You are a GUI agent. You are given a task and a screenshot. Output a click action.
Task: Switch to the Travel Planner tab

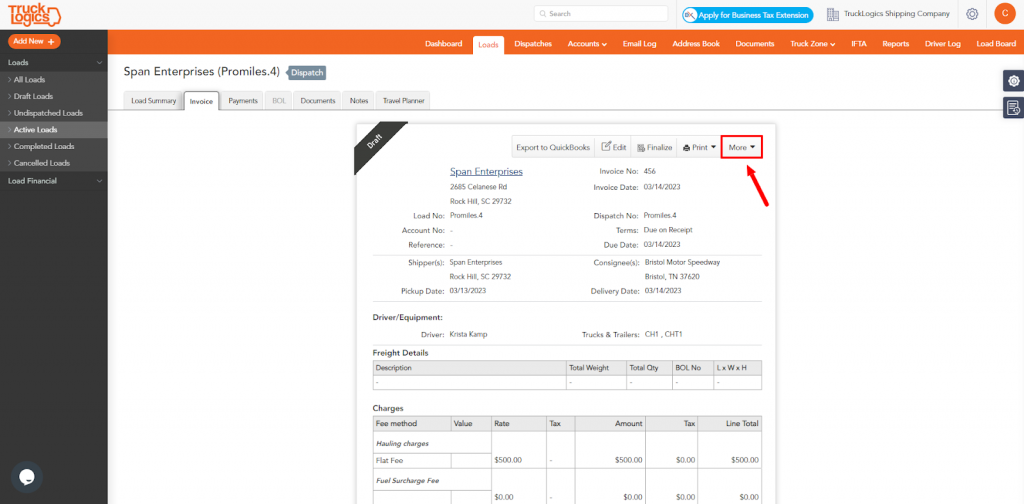(402, 101)
